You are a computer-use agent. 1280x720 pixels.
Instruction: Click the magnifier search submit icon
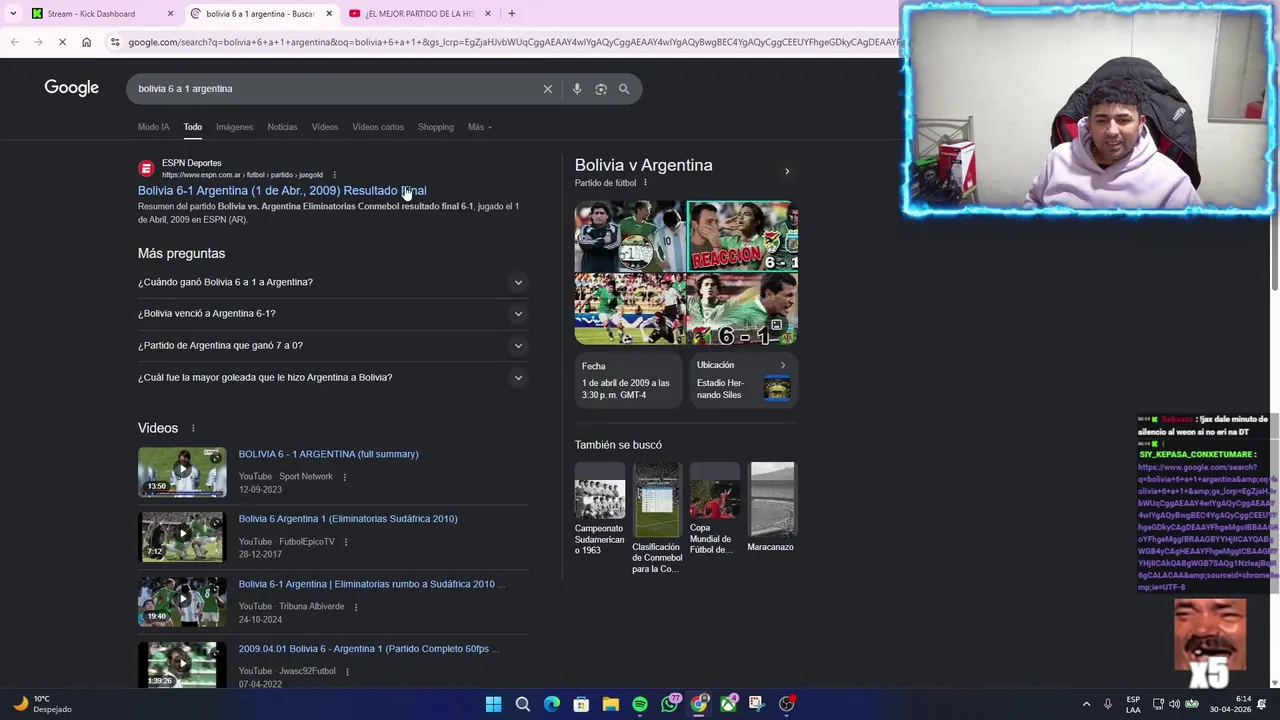point(624,89)
